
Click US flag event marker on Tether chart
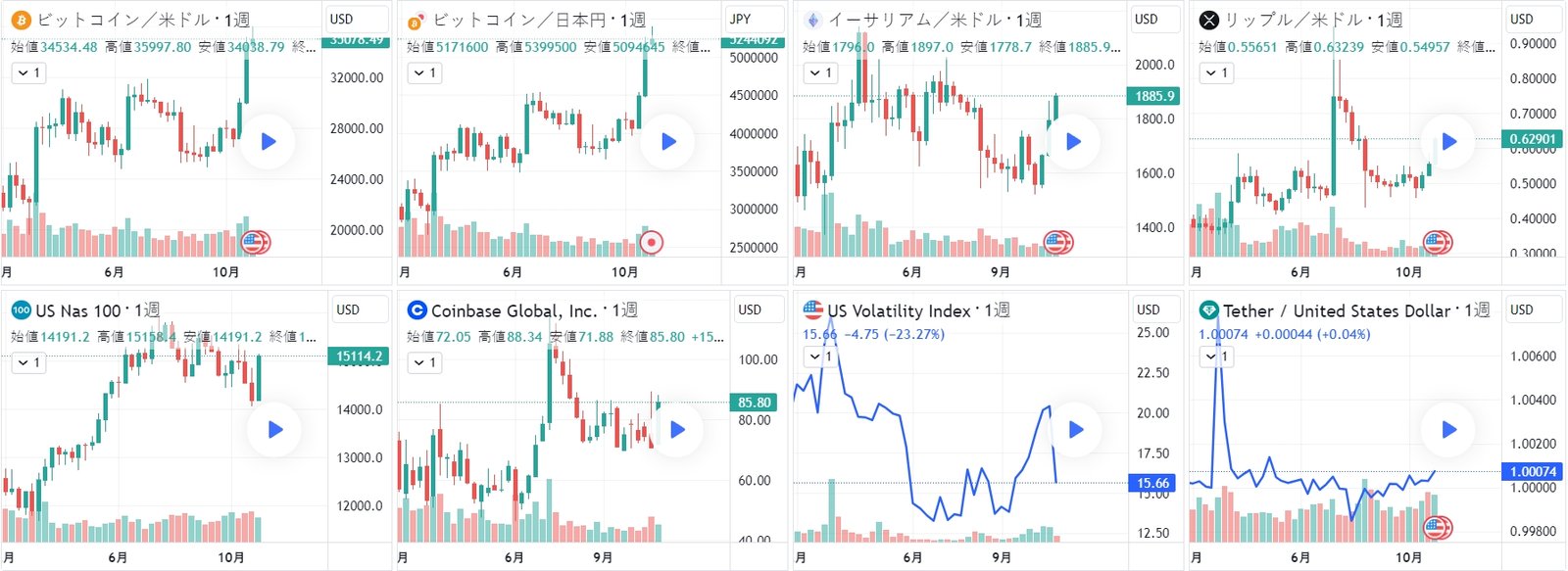[1437, 529]
